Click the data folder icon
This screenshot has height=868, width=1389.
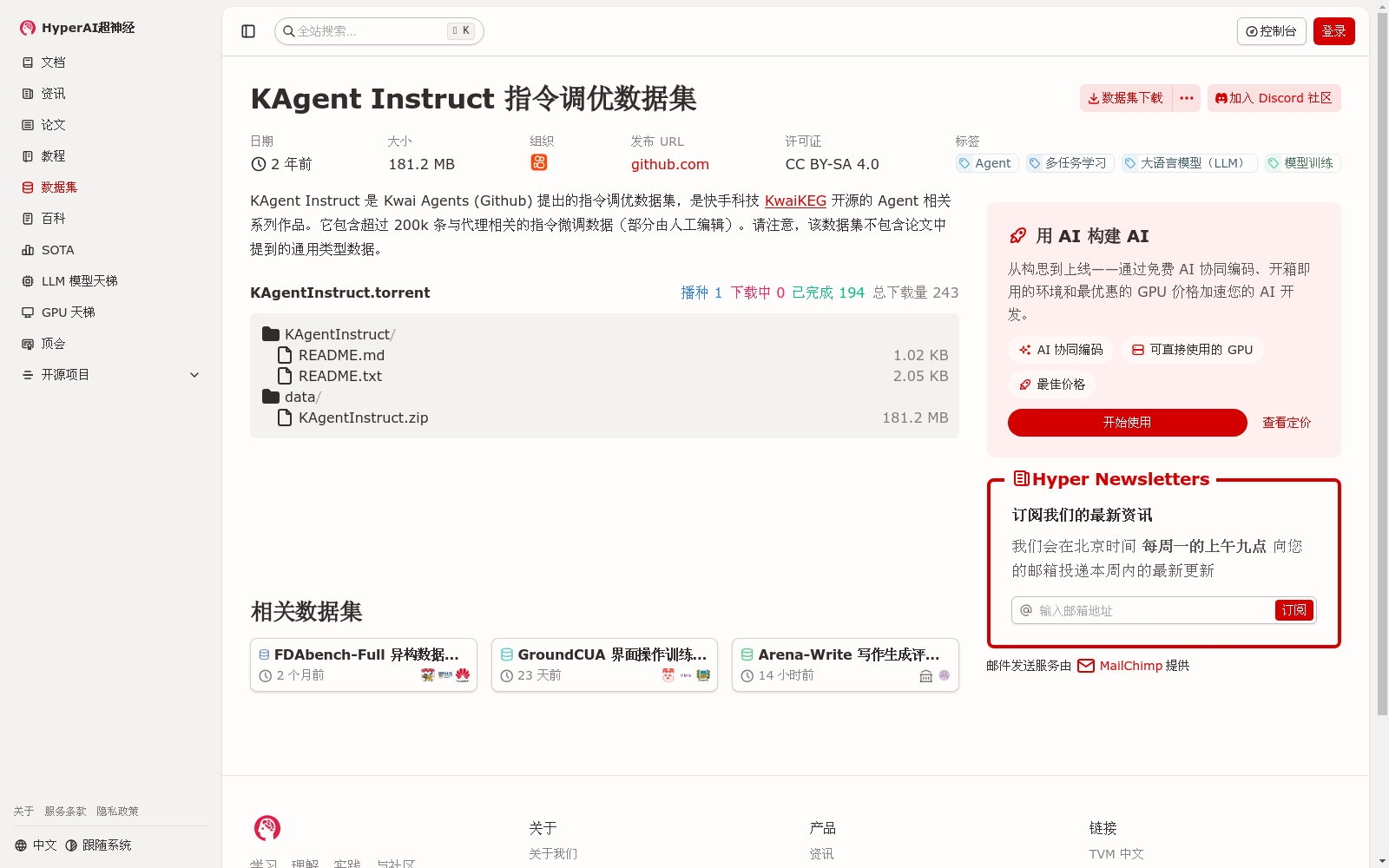(x=271, y=397)
